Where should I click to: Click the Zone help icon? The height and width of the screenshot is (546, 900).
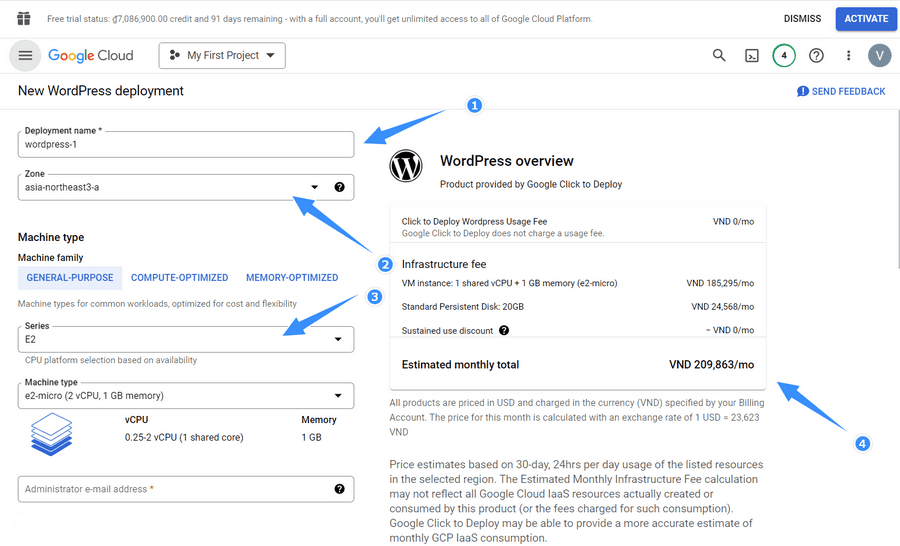(339, 187)
